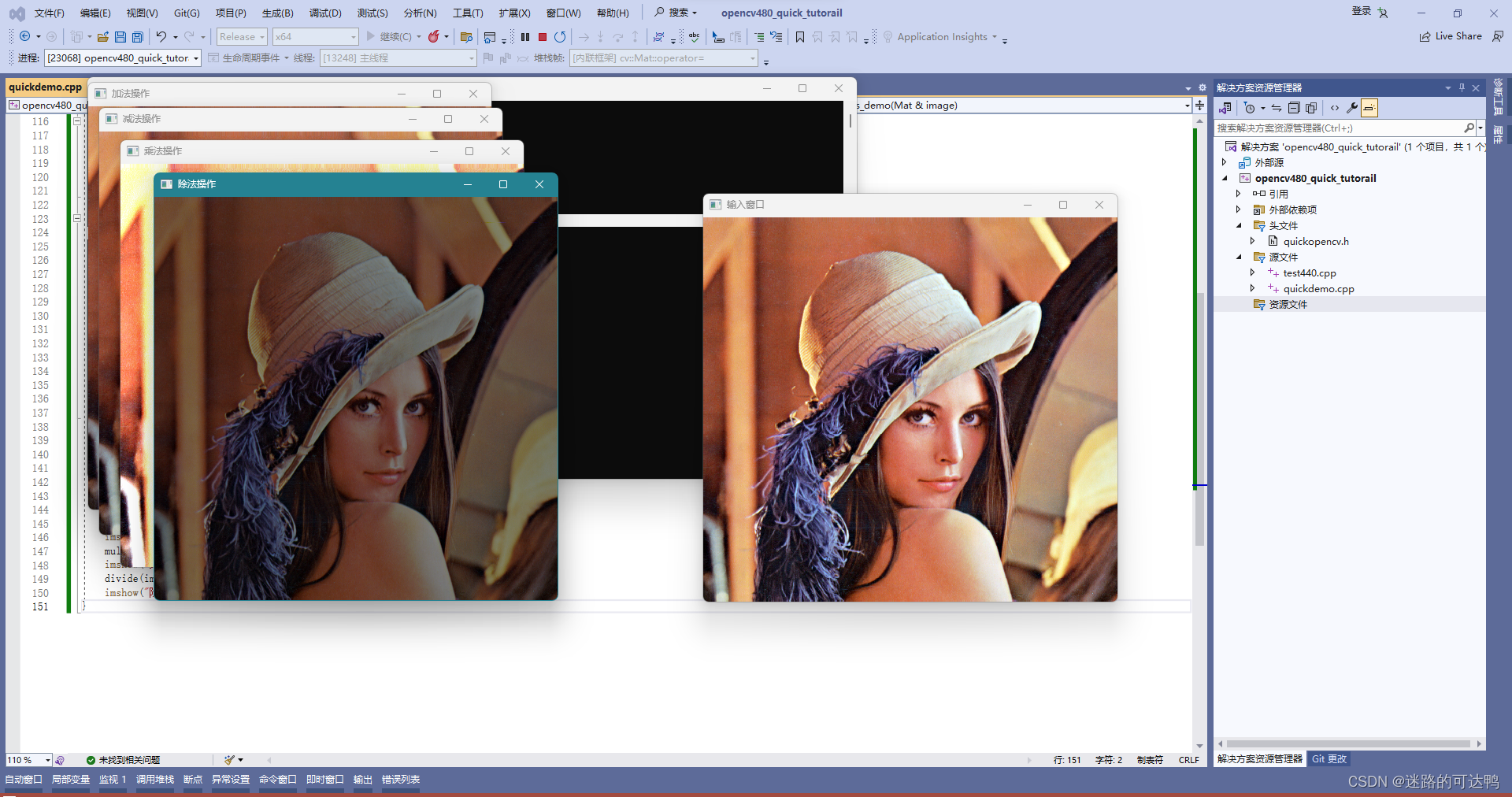1512x797 pixels.
Task: Click the editor settings gear icon
Action: pyautogui.click(x=1203, y=87)
